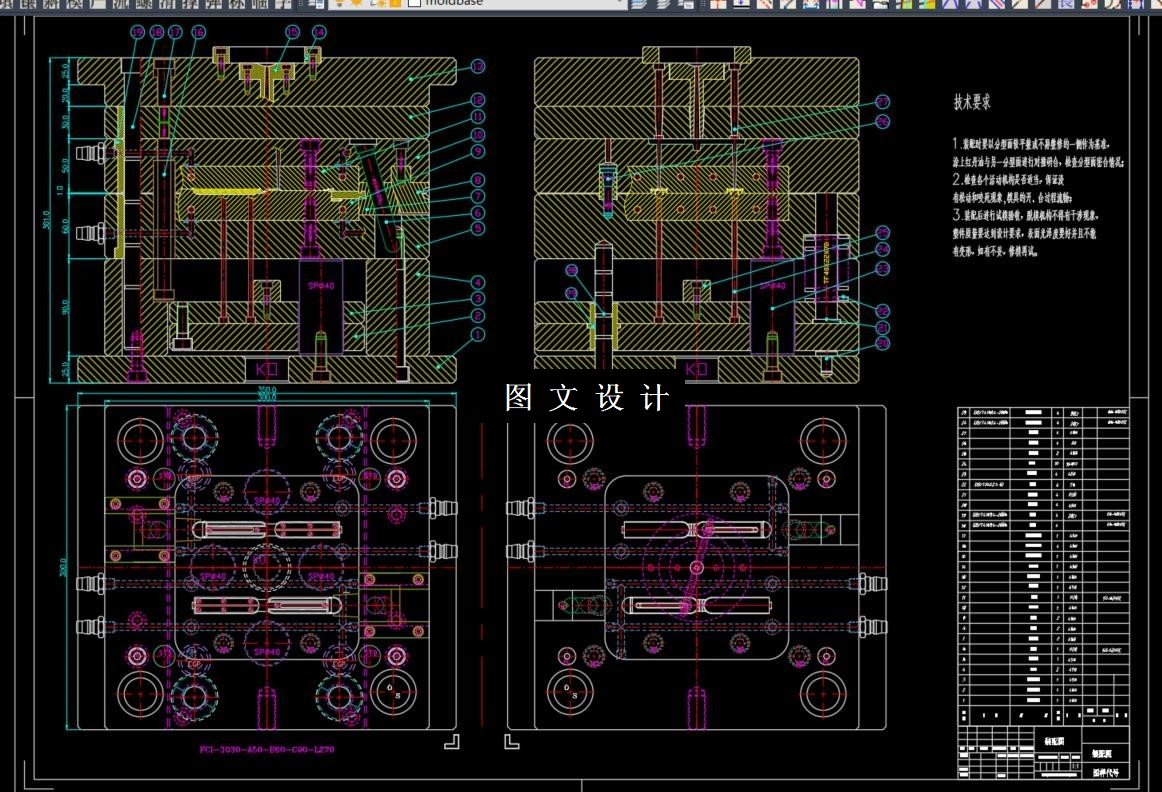Click the arrow at the right end of the layer list
The height and width of the screenshot is (792, 1162).
coord(620,3)
